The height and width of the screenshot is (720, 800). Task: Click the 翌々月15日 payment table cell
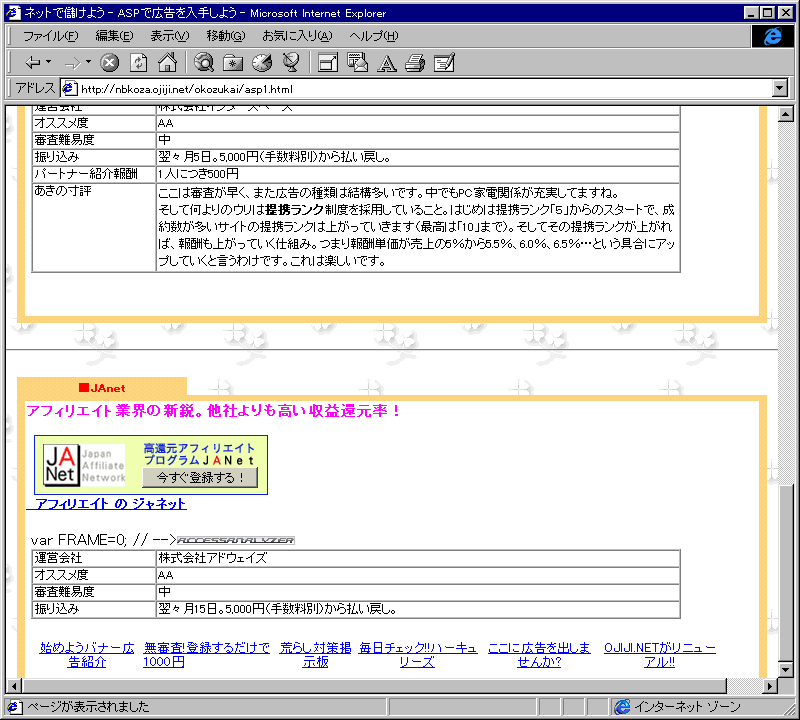(418, 609)
